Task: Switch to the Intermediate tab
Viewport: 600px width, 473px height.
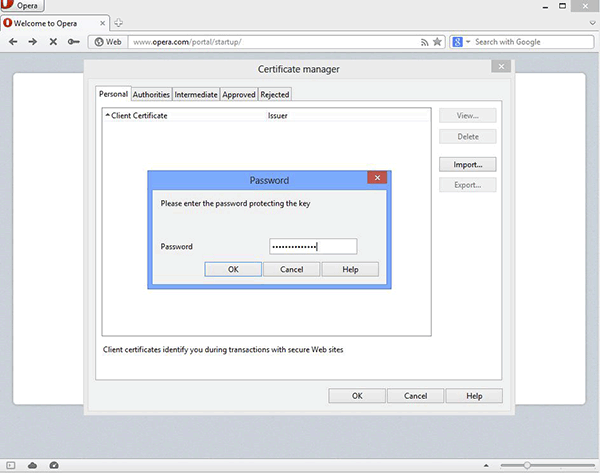Action: 196,95
